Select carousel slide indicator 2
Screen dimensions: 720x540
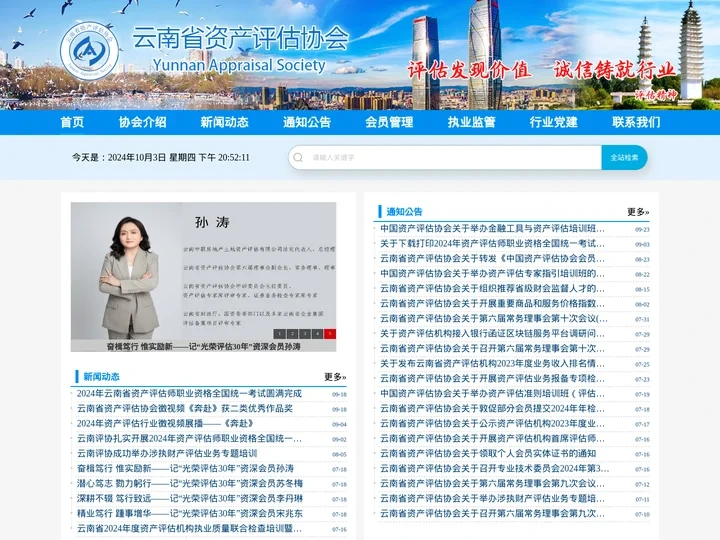pyautogui.click(x=292, y=334)
